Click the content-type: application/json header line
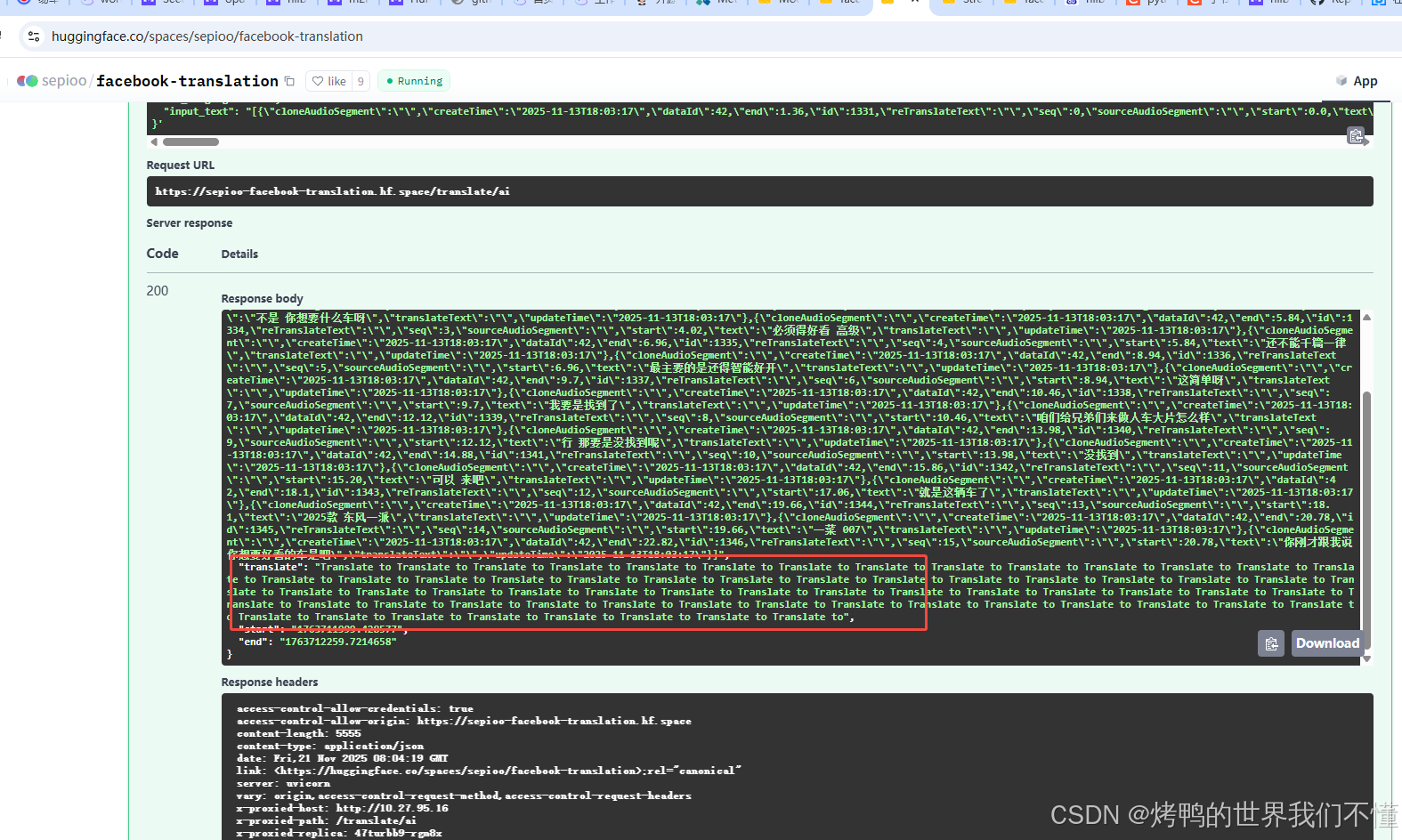 [x=330, y=746]
